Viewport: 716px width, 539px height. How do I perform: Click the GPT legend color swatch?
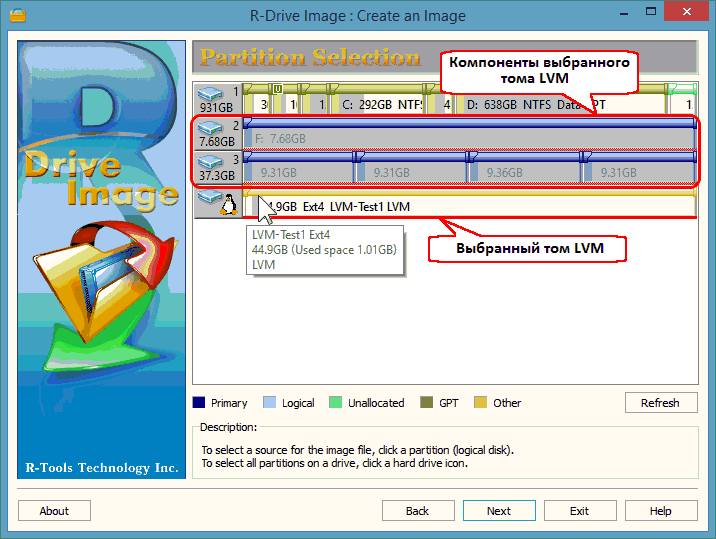point(426,402)
